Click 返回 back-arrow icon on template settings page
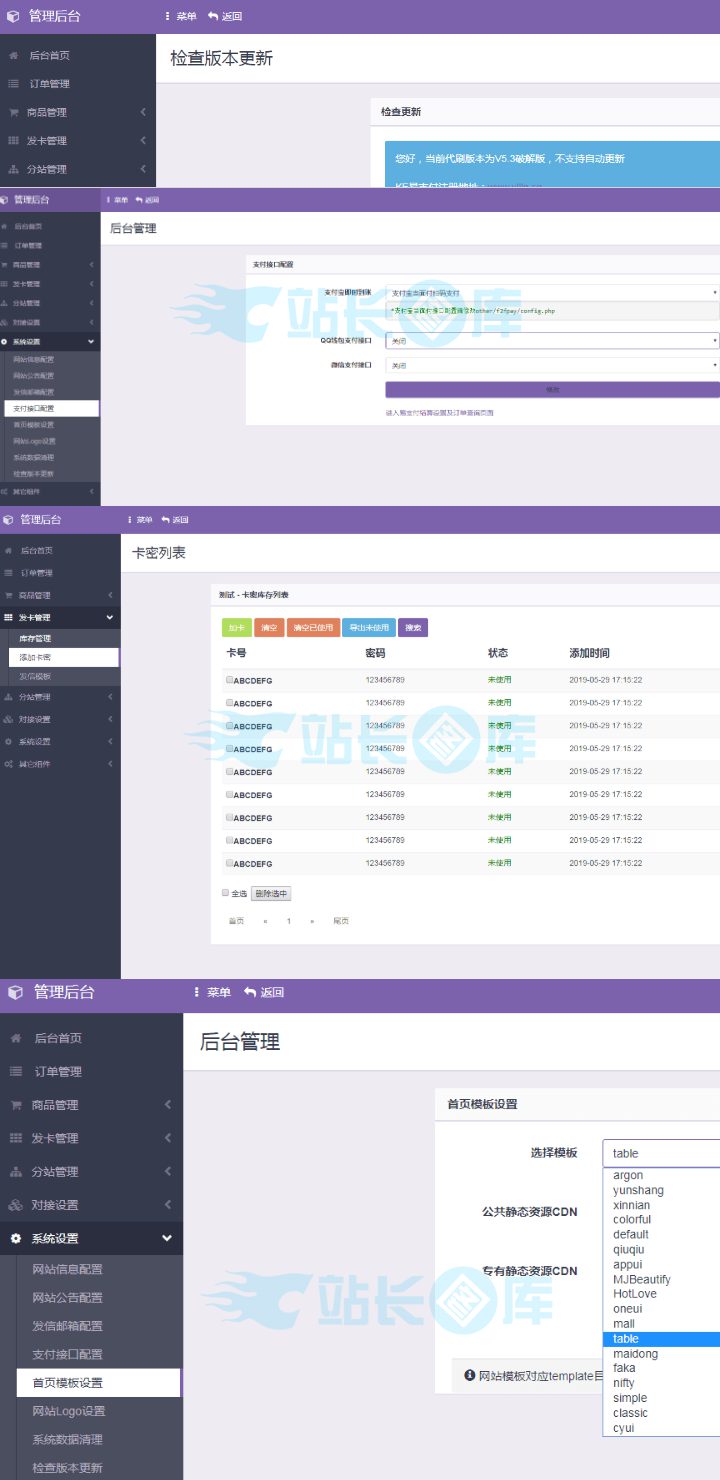Image resolution: width=720 pixels, height=1480 pixels. click(x=250, y=992)
